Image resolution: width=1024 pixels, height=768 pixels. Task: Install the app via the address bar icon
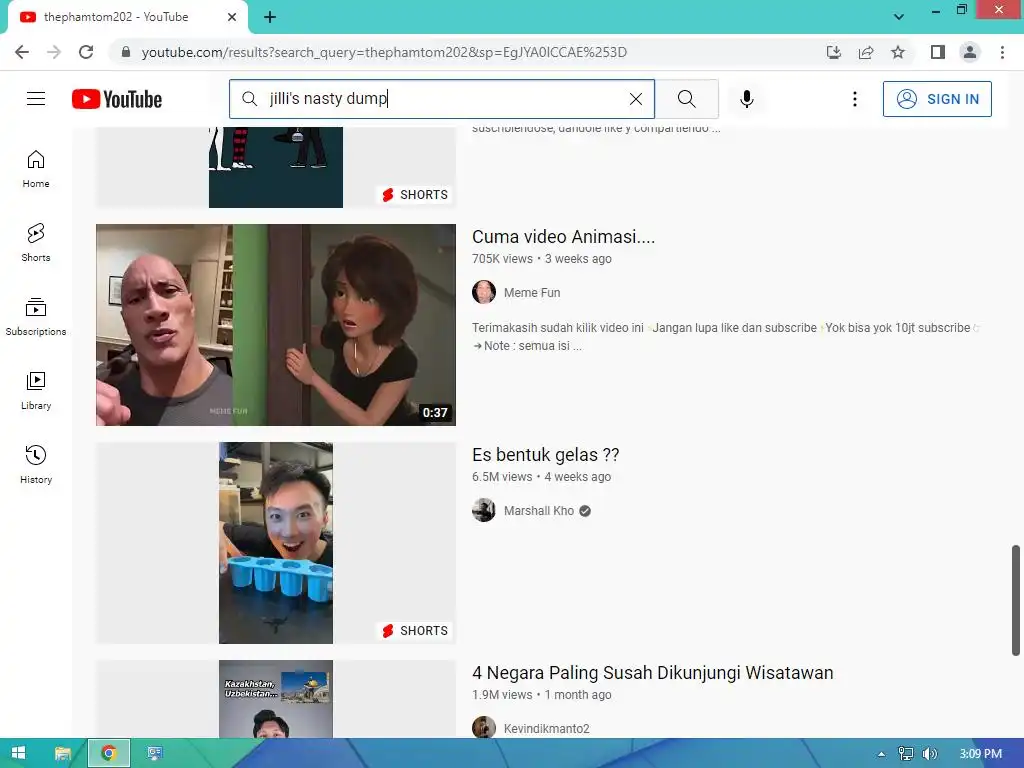833,52
